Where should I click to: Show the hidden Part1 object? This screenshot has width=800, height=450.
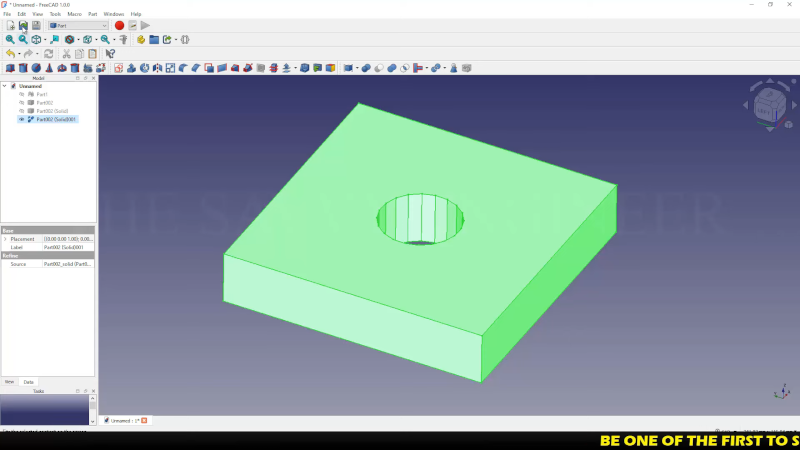tap(21, 94)
